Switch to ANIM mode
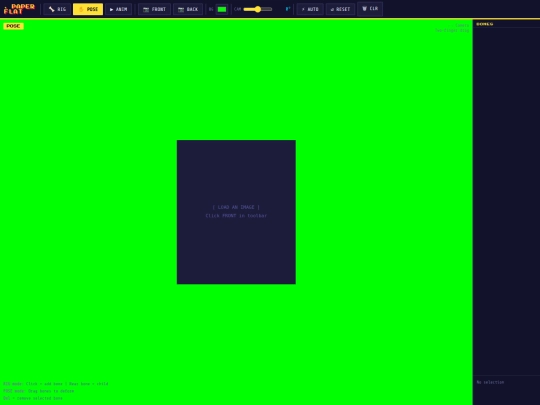Screen dimensions: 540x405 (x=118, y=9)
